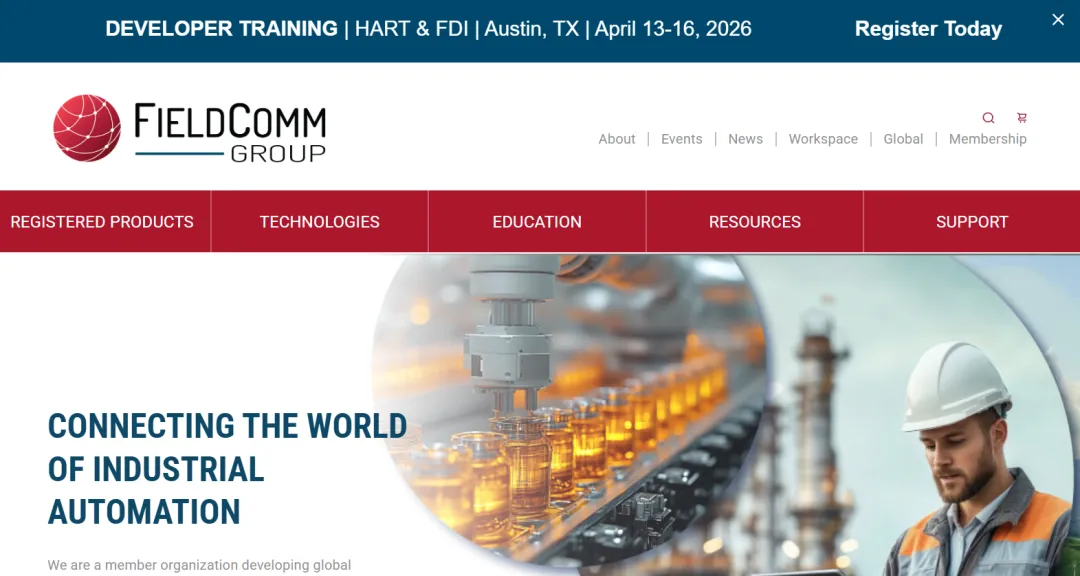This screenshot has width=1080, height=576.
Task: Click the Developer Training banner text
Action: (428, 29)
